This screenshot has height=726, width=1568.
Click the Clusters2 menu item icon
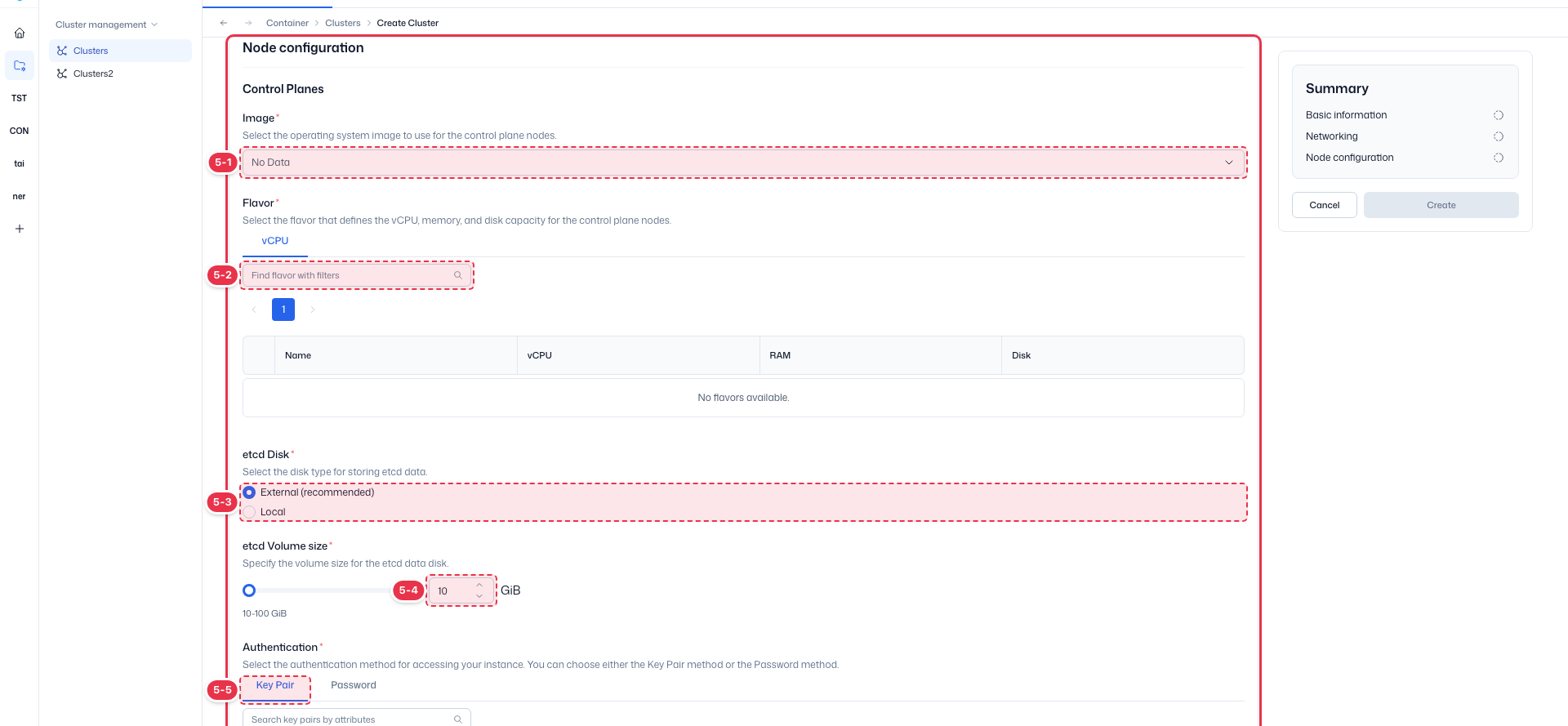pos(62,73)
